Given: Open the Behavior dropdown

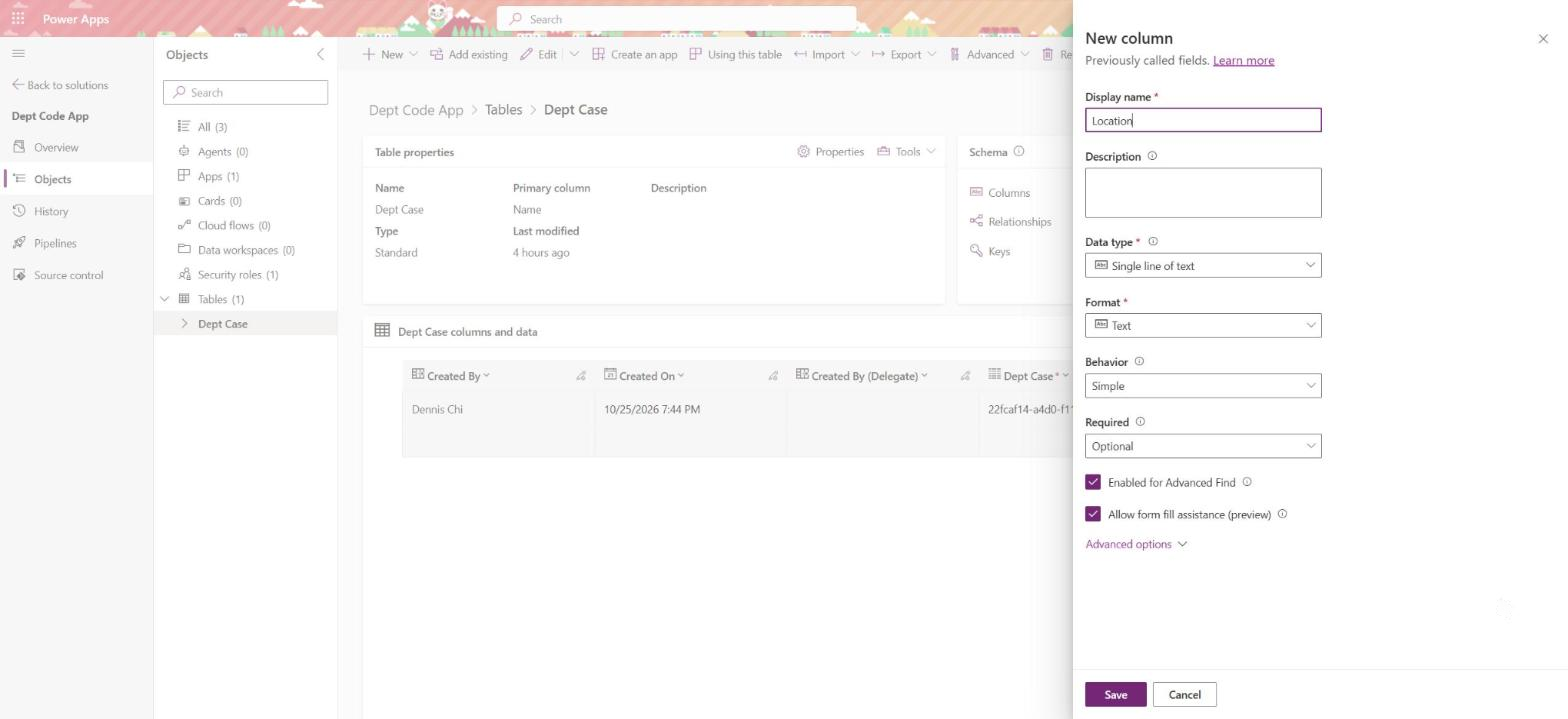Looking at the screenshot, I should (x=1203, y=386).
